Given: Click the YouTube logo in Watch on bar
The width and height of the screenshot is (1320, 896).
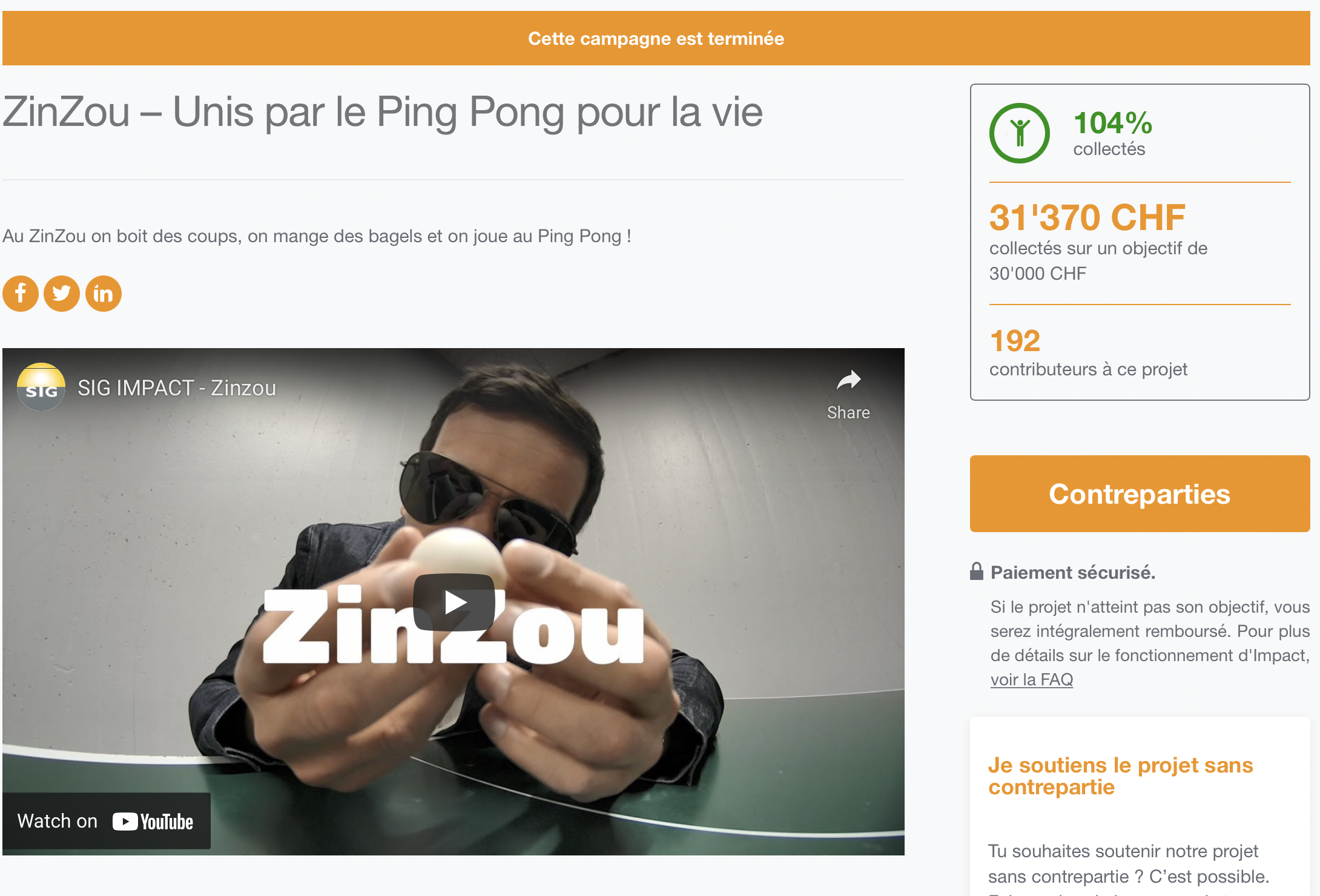Looking at the screenshot, I should tap(153, 822).
